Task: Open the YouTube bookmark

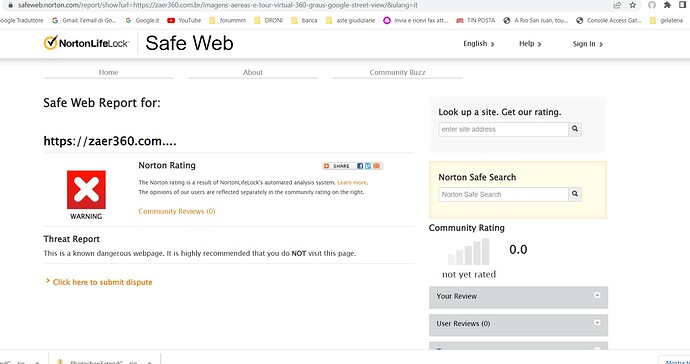Action: (184, 20)
